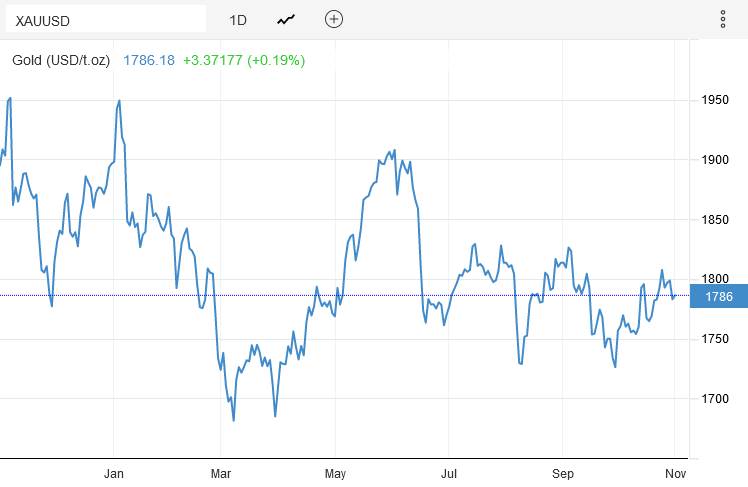The image size is (748, 487).
Task: Click the 1700 price axis label
Action: point(715,398)
